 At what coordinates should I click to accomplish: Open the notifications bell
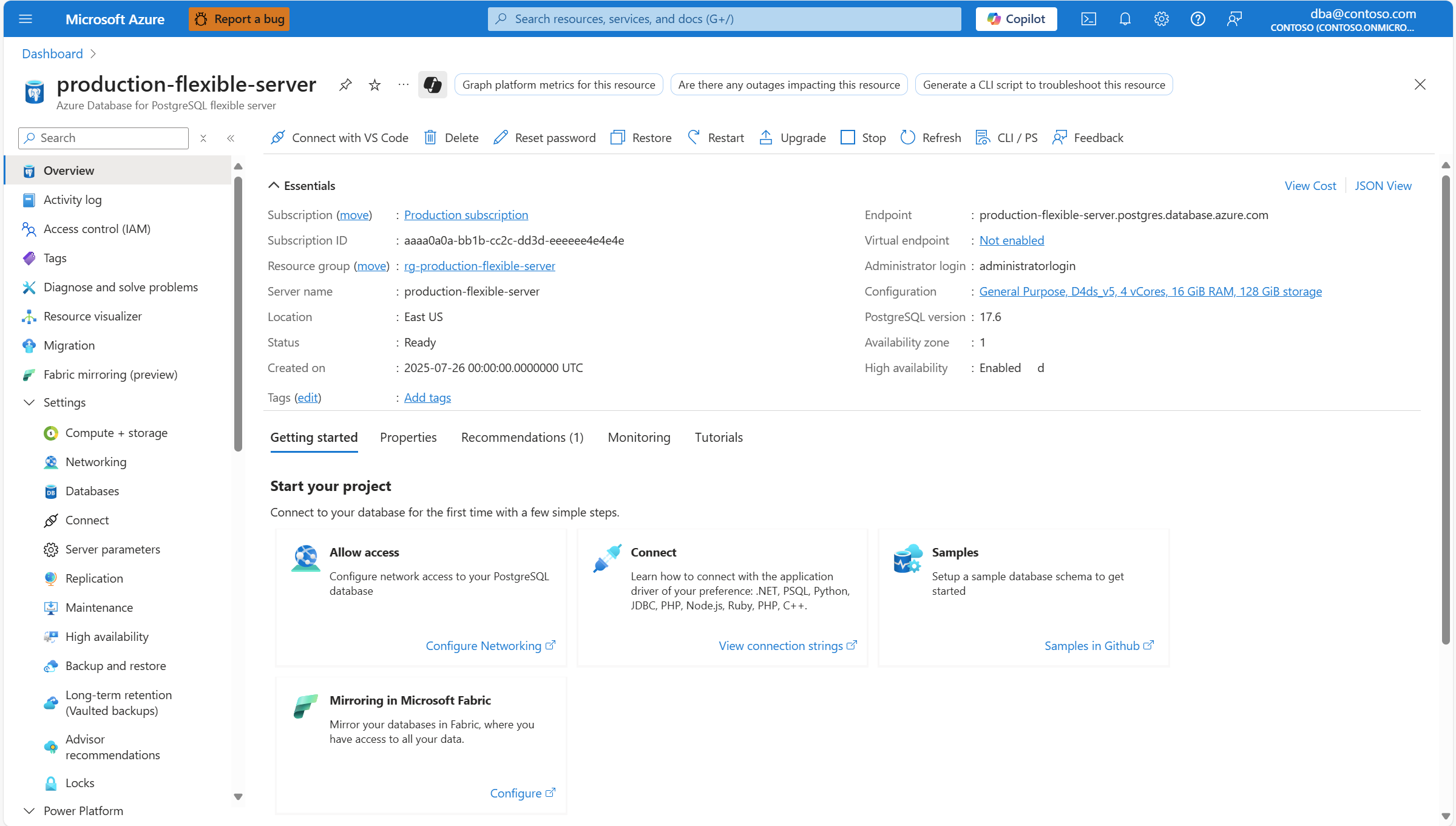[x=1125, y=18]
